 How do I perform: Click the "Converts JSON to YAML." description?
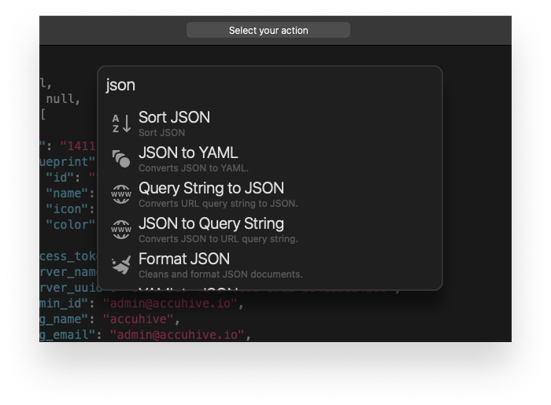coord(194,168)
